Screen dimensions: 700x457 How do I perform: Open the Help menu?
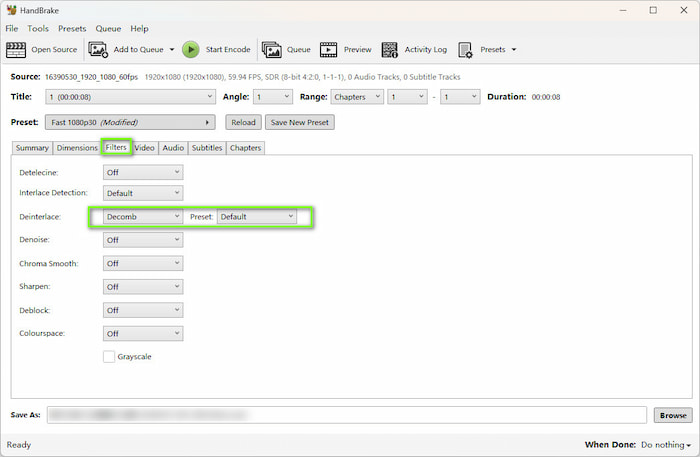pyautogui.click(x=139, y=29)
